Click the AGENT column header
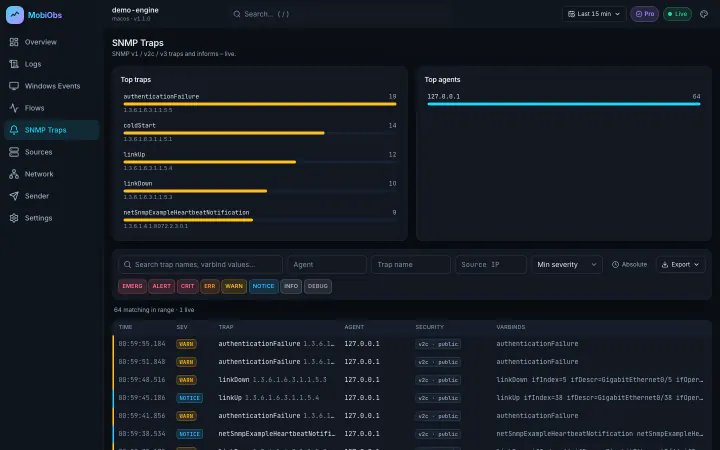Image resolution: width=720 pixels, height=450 pixels. tap(354, 327)
